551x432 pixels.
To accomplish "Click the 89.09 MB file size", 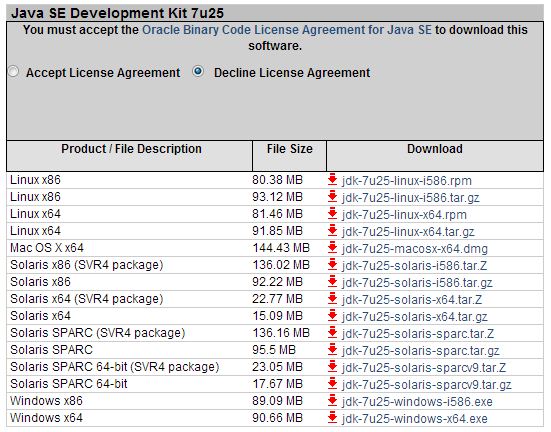I will pos(277,401).
